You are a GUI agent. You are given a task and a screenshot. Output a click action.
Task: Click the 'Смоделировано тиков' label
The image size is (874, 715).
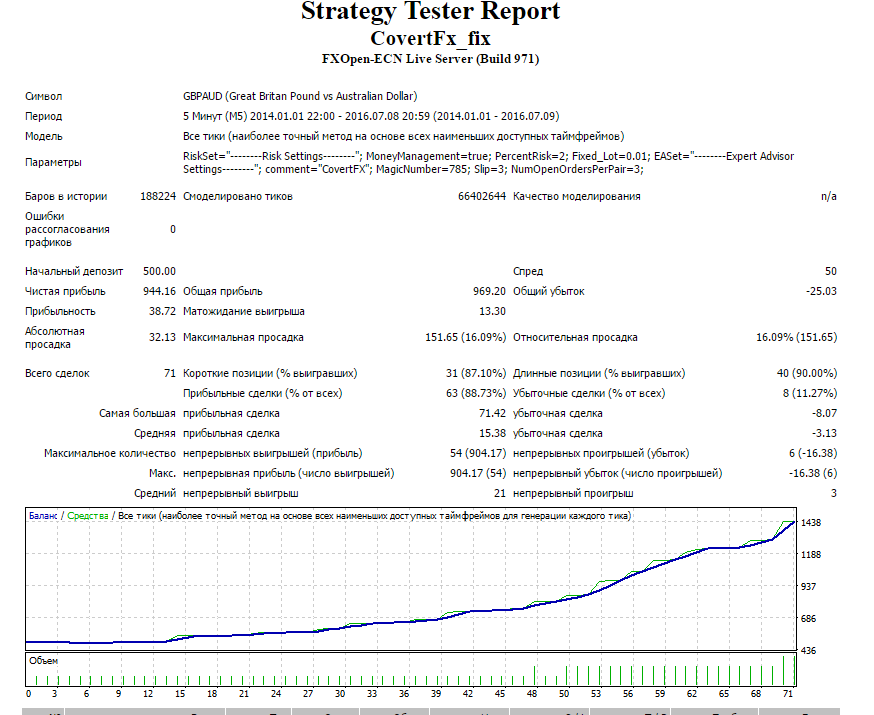pos(237,196)
